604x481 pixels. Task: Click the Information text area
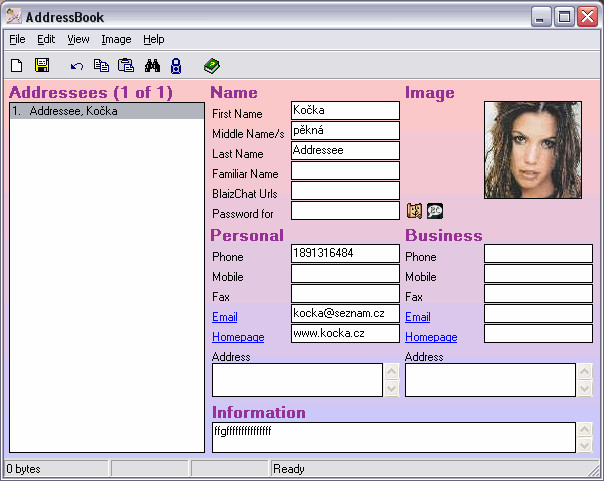click(x=394, y=437)
